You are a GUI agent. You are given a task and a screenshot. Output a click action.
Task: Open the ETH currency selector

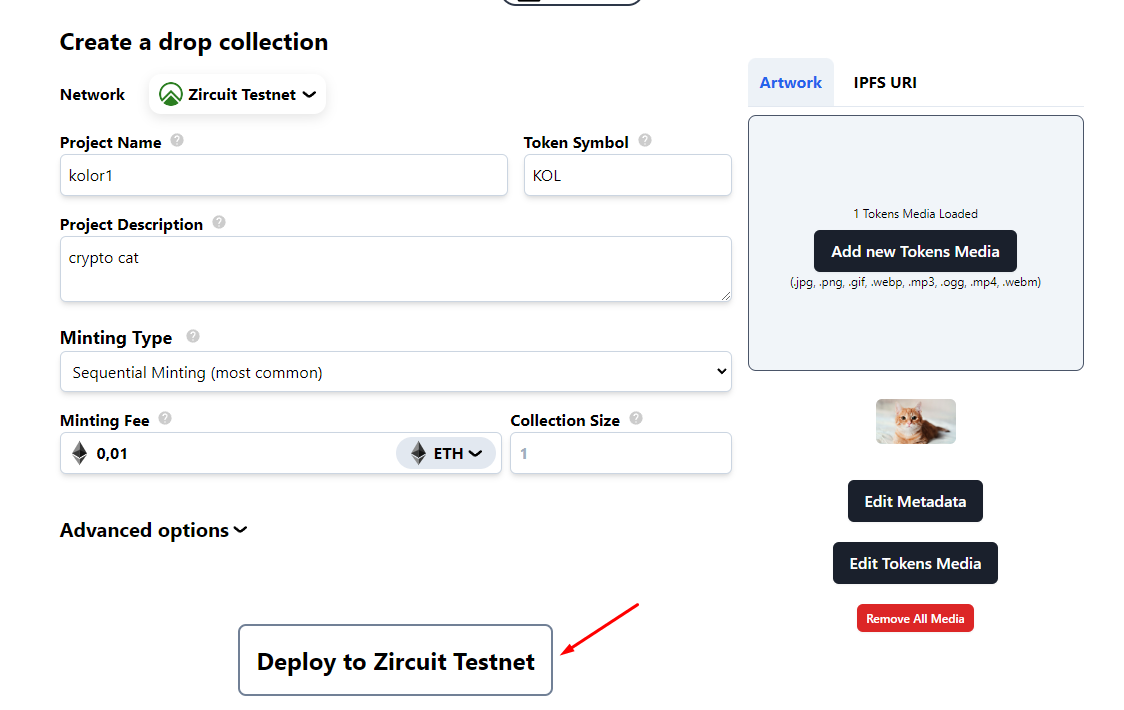(x=447, y=454)
